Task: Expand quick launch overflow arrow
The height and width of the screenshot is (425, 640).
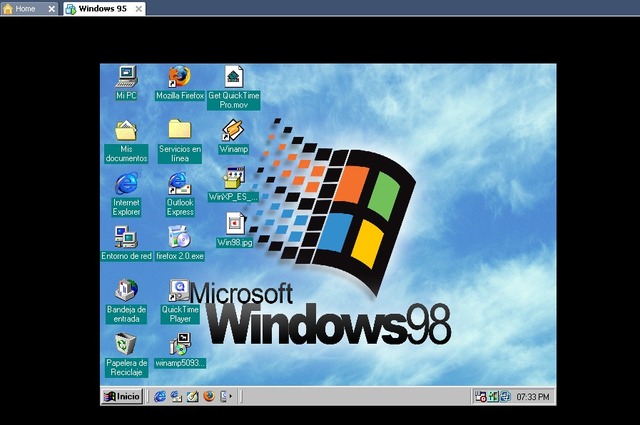Action: 231,396
